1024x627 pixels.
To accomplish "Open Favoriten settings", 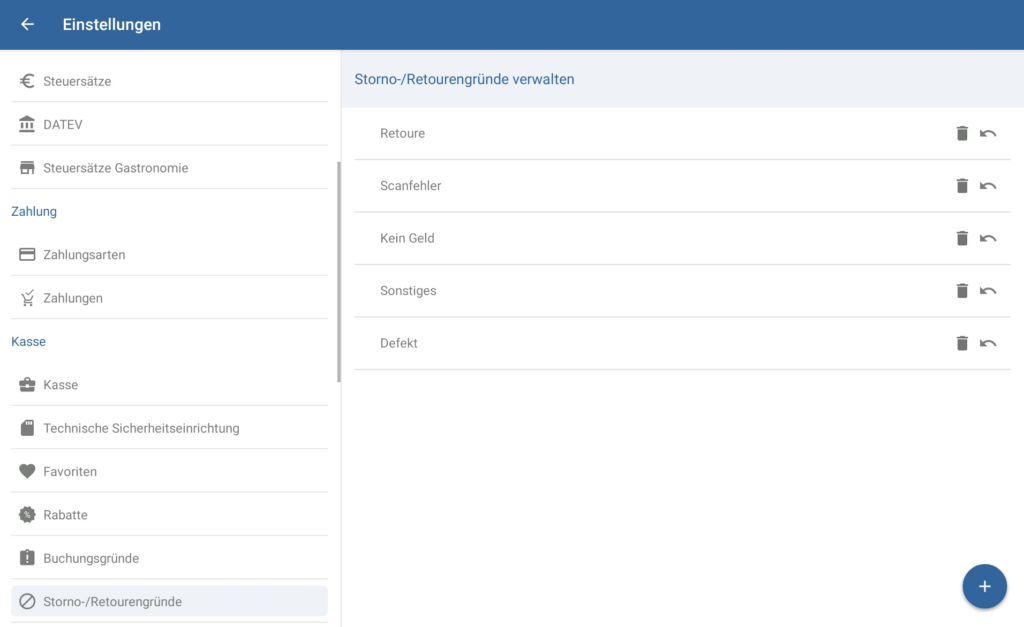I will (x=70, y=471).
